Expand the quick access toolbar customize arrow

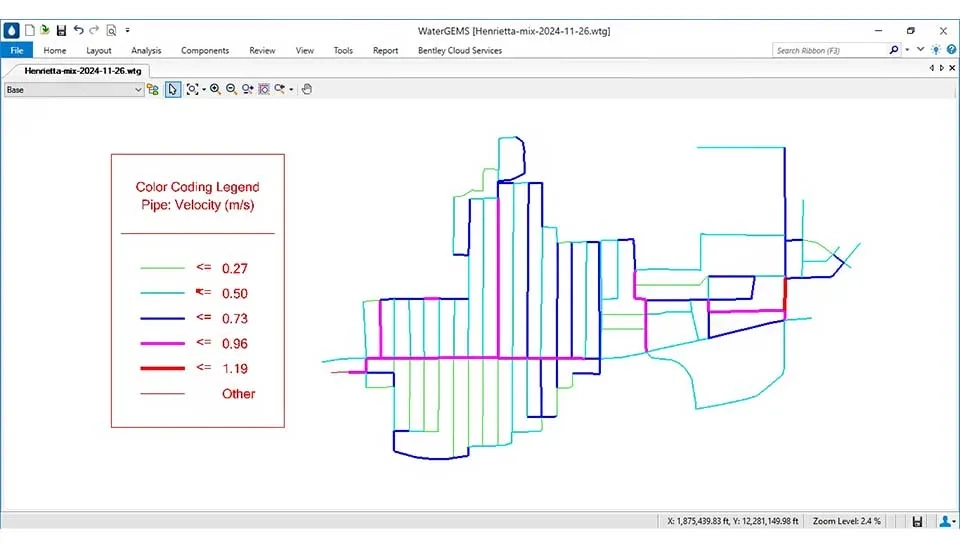coord(128,30)
